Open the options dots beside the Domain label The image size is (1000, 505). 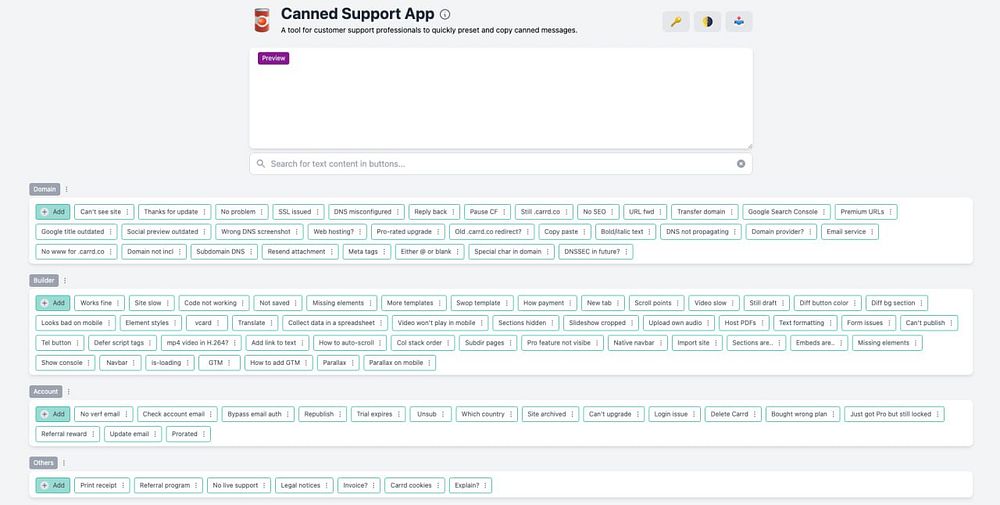click(x=66, y=189)
